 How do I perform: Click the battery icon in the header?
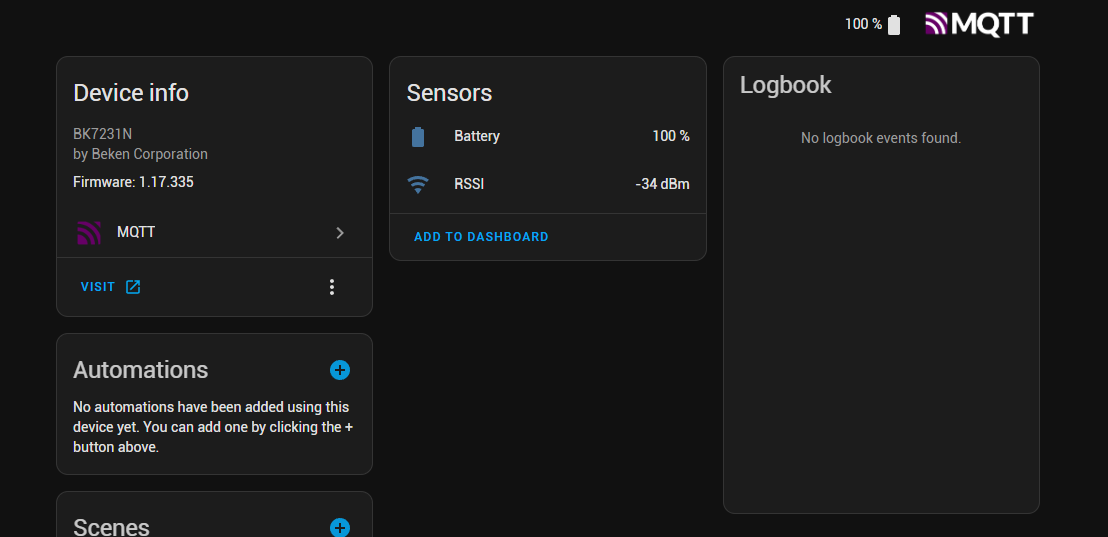(894, 25)
